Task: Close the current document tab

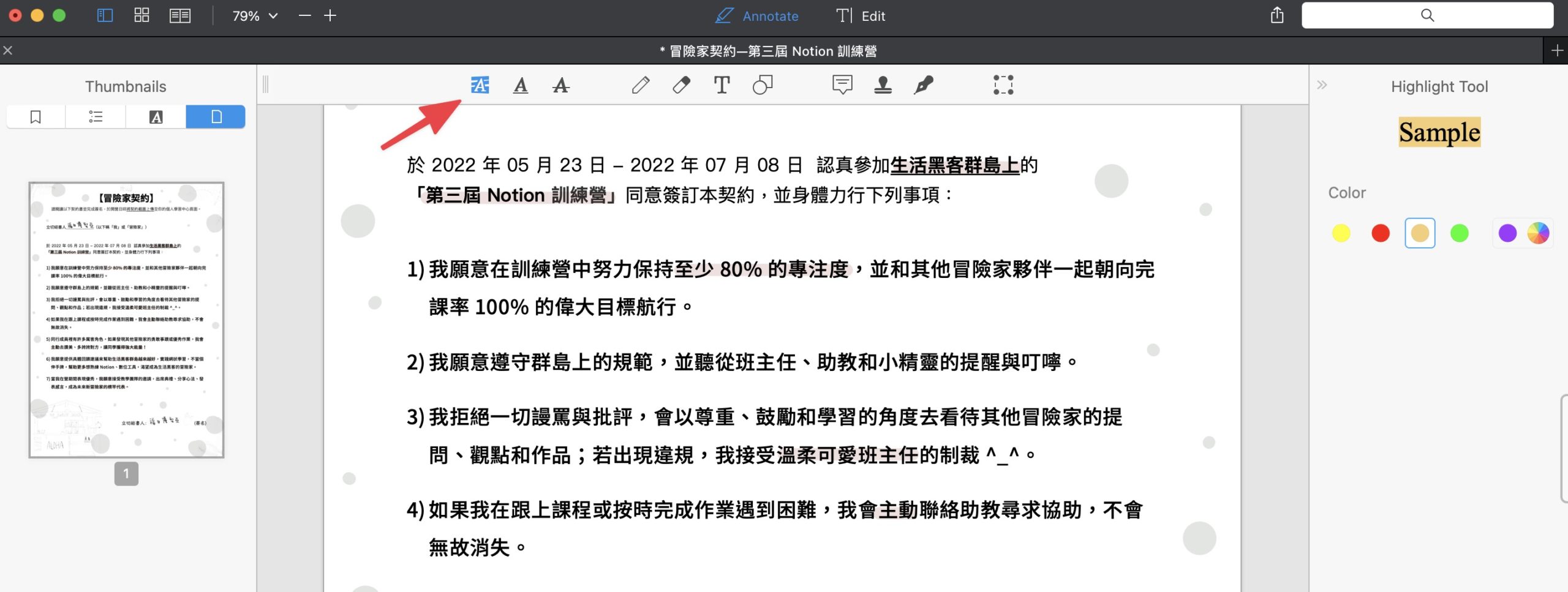Action: (8, 51)
